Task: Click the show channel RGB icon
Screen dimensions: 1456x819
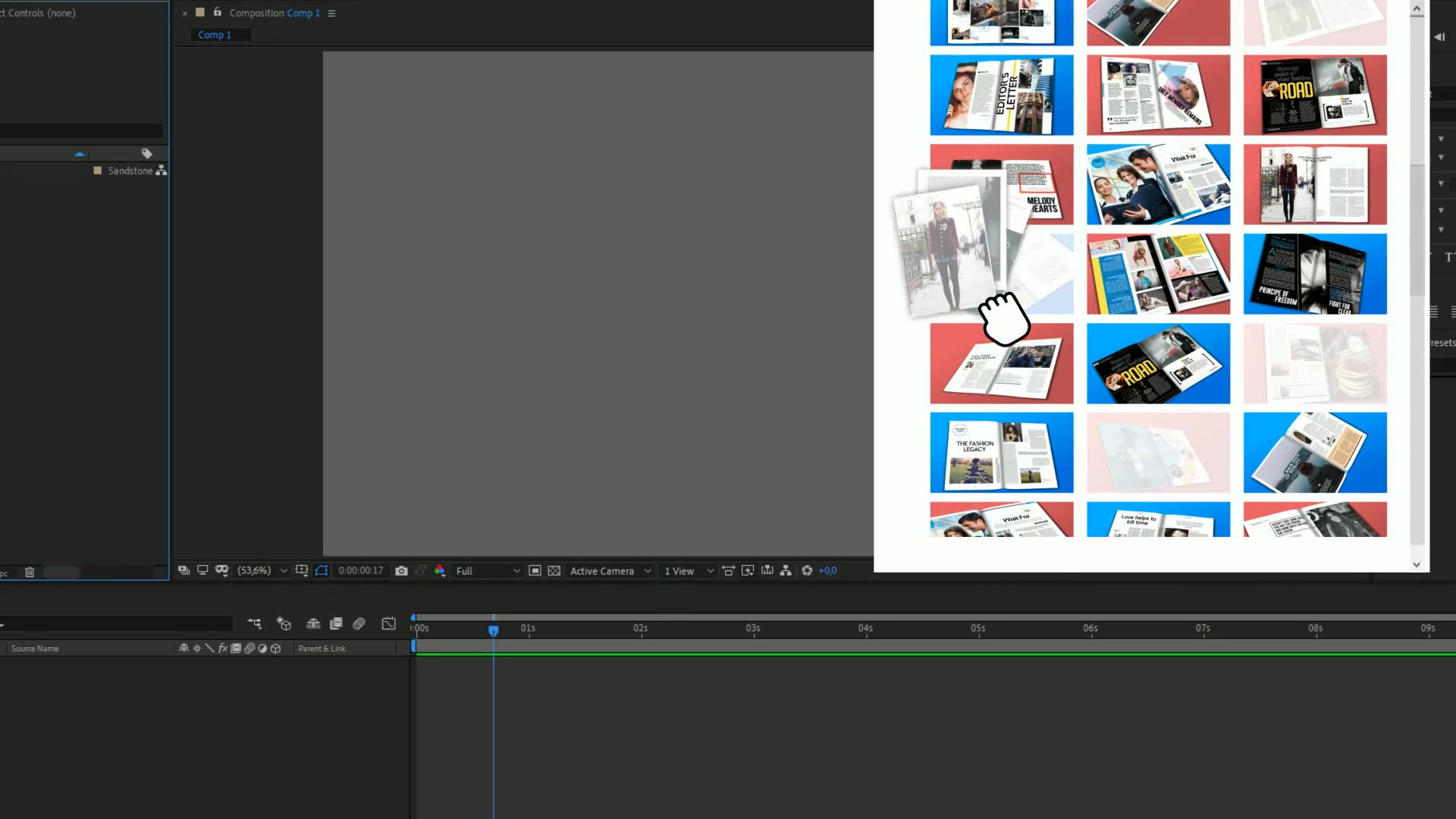Action: 440,571
